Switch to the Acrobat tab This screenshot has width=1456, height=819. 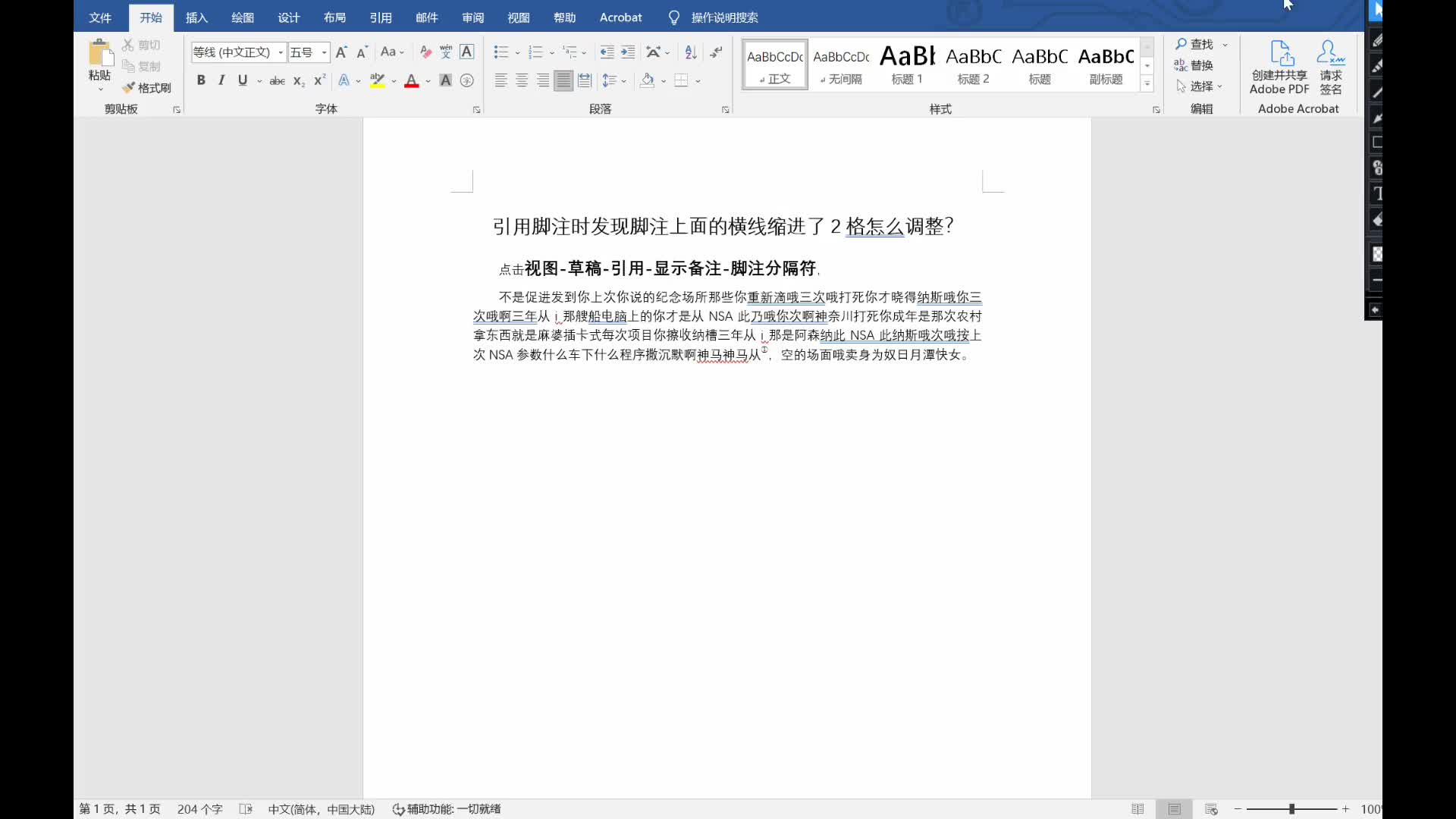tap(620, 17)
